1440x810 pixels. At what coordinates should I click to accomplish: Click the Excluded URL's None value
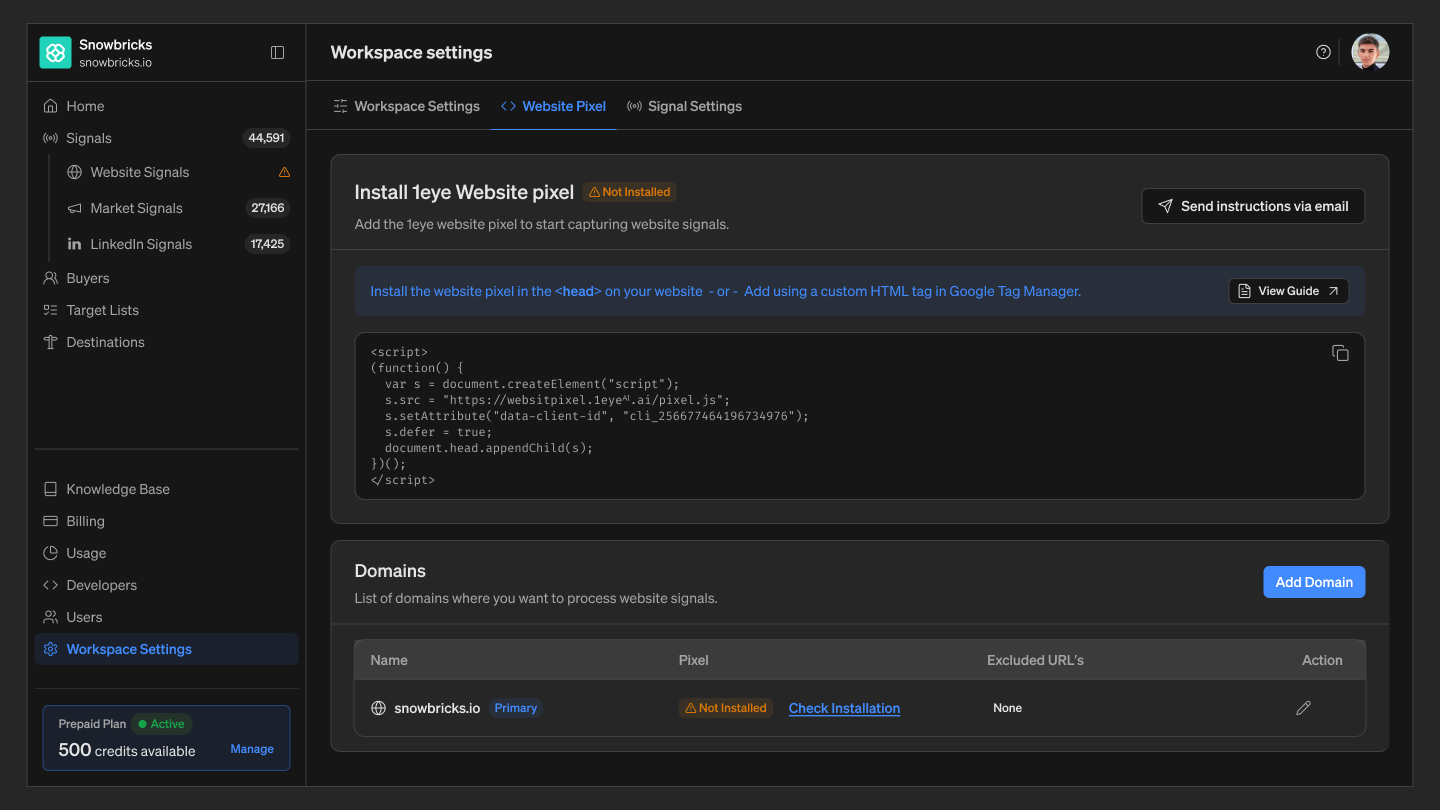click(1007, 708)
